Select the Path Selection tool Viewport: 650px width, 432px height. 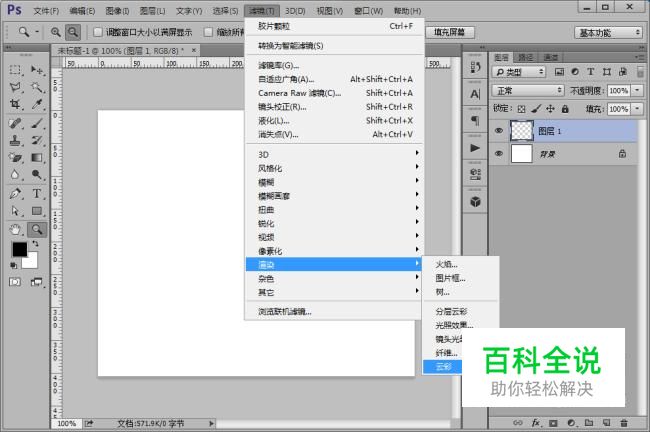pyautogui.click(x=15, y=211)
